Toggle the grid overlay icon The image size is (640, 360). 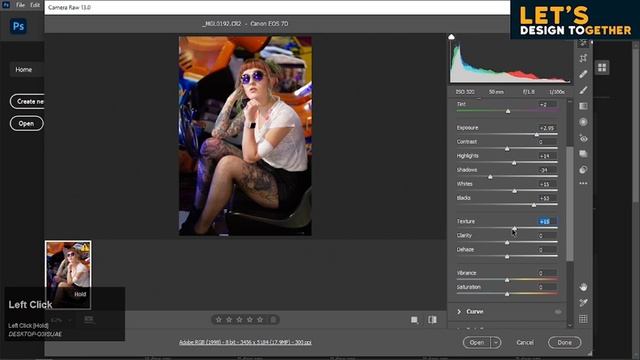tap(583, 319)
